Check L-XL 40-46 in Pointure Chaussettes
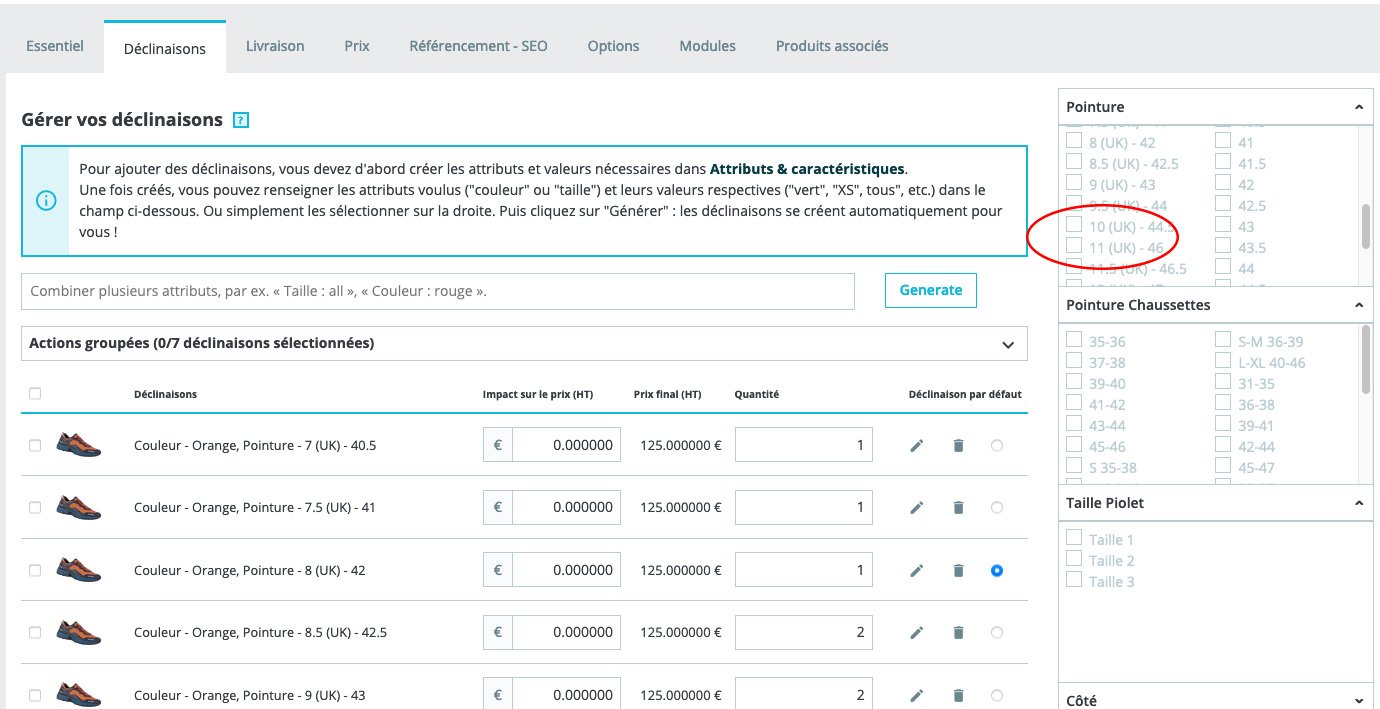This screenshot has width=1380, height=709. click(x=1223, y=361)
